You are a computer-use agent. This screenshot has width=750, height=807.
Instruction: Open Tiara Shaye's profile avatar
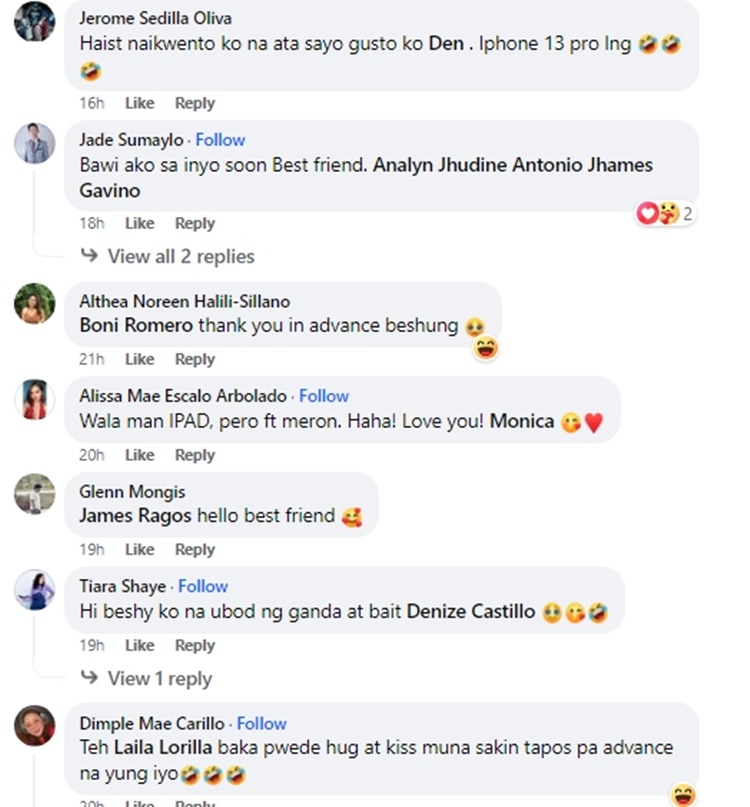click(x=34, y=589)
